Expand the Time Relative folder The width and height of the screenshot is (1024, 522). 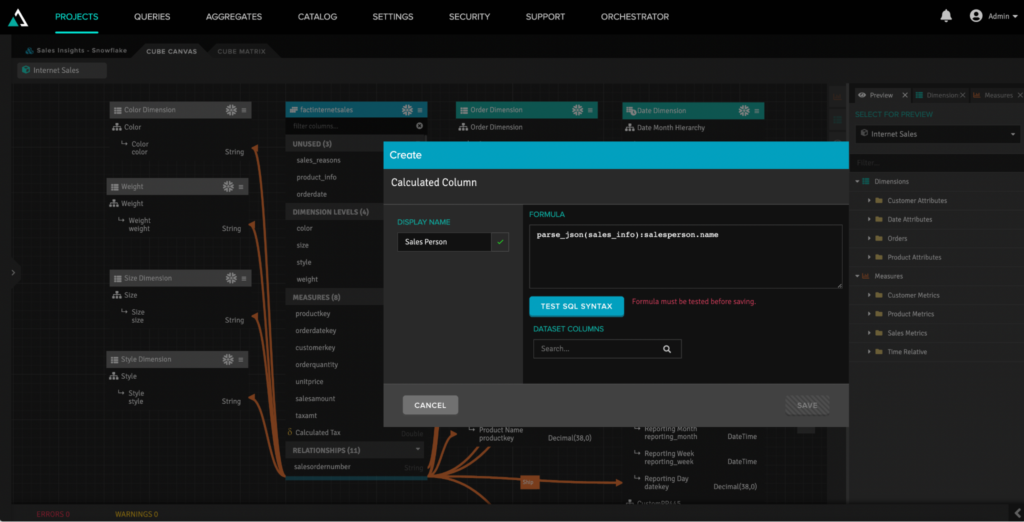pos(869,352)
